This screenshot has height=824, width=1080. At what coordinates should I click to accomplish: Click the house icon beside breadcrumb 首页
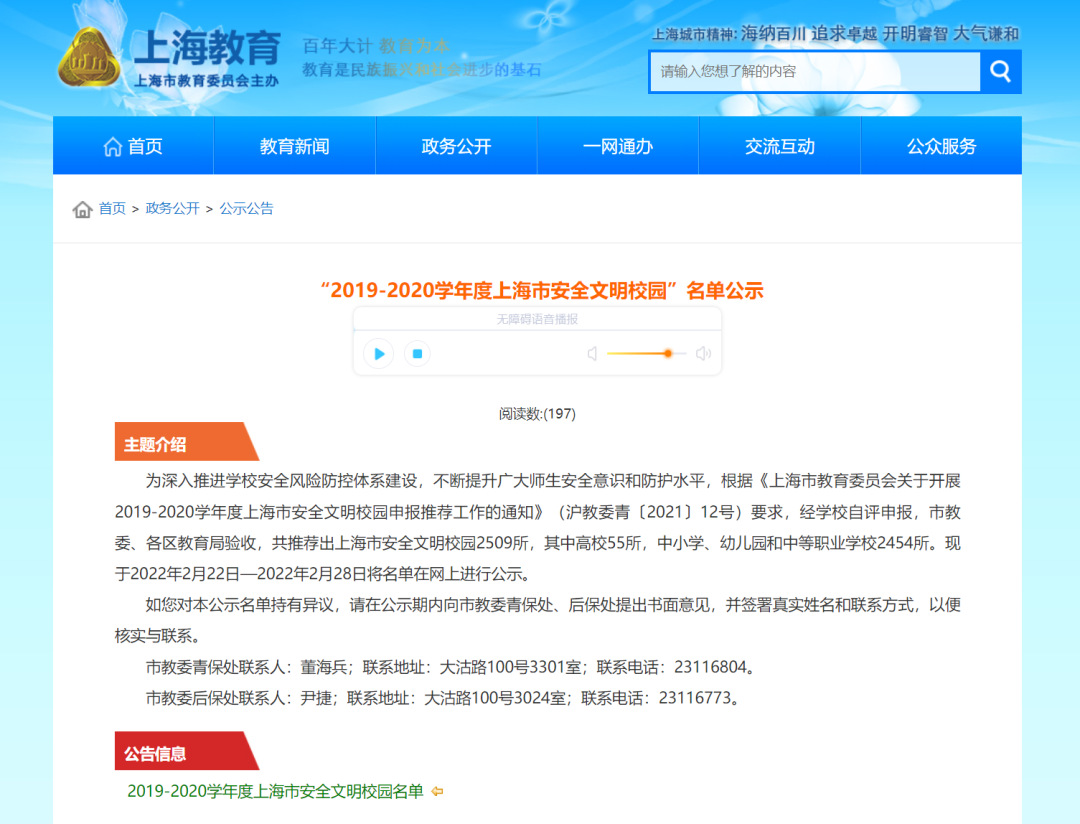pos(82,209)
